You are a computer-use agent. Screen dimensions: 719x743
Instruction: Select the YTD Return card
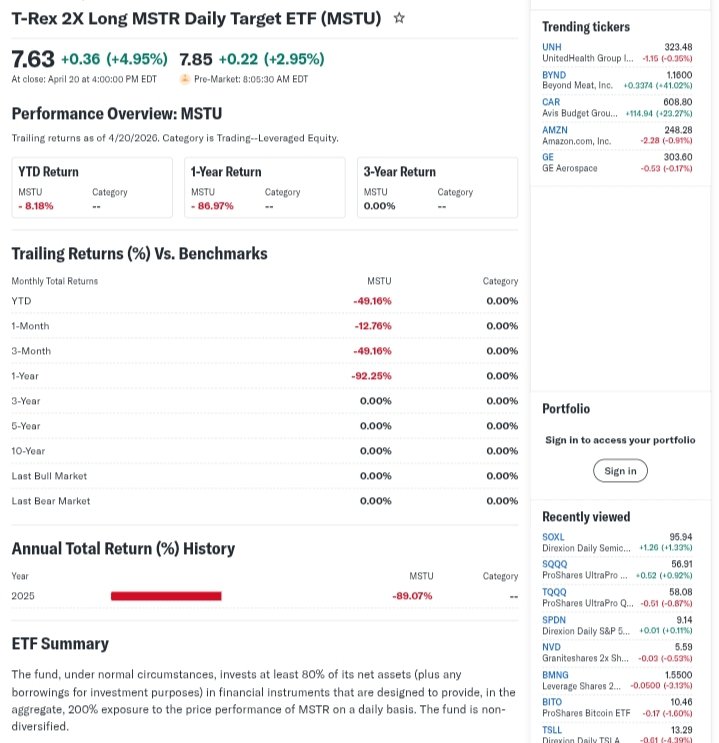(x=92, y=187)
